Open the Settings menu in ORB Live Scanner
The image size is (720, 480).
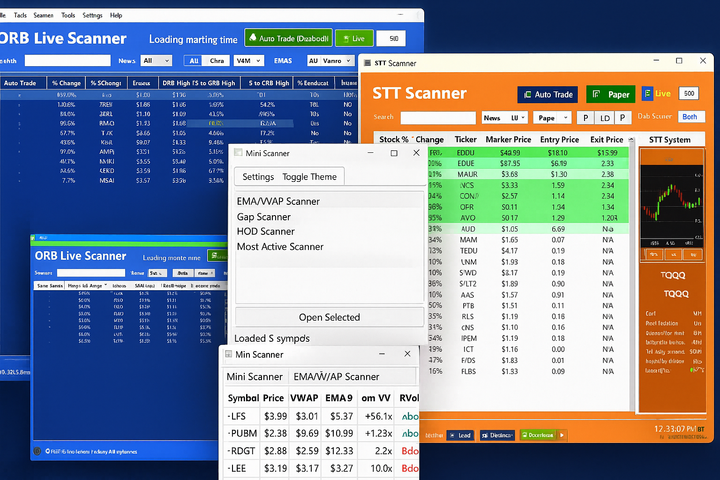pos(92,15)
